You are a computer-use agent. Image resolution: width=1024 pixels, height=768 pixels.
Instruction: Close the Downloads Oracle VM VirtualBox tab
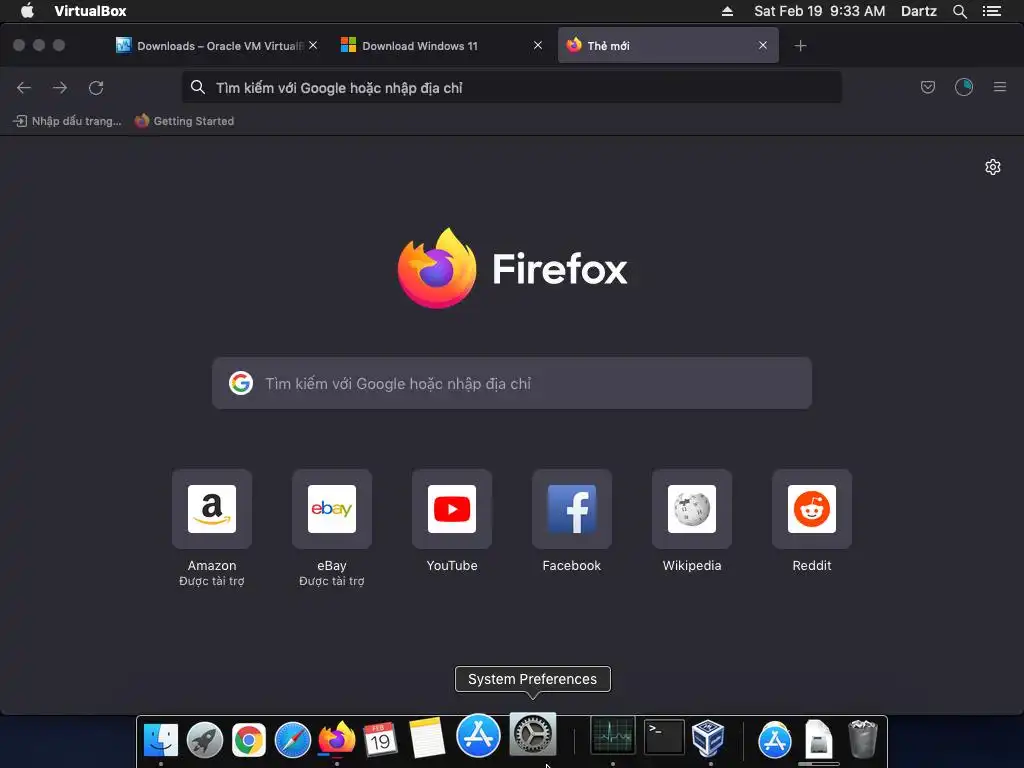(x=313, y=45)
